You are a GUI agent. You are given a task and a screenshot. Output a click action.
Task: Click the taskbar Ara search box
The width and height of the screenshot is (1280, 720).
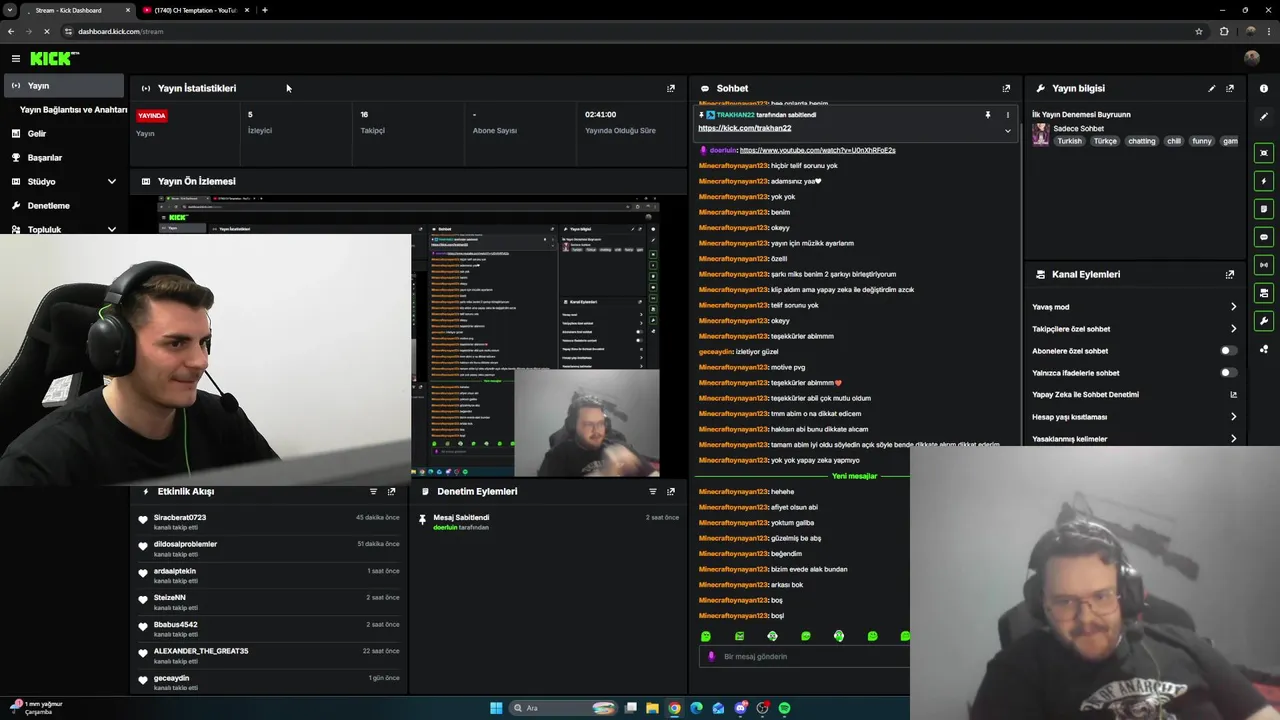click(563, 708)
